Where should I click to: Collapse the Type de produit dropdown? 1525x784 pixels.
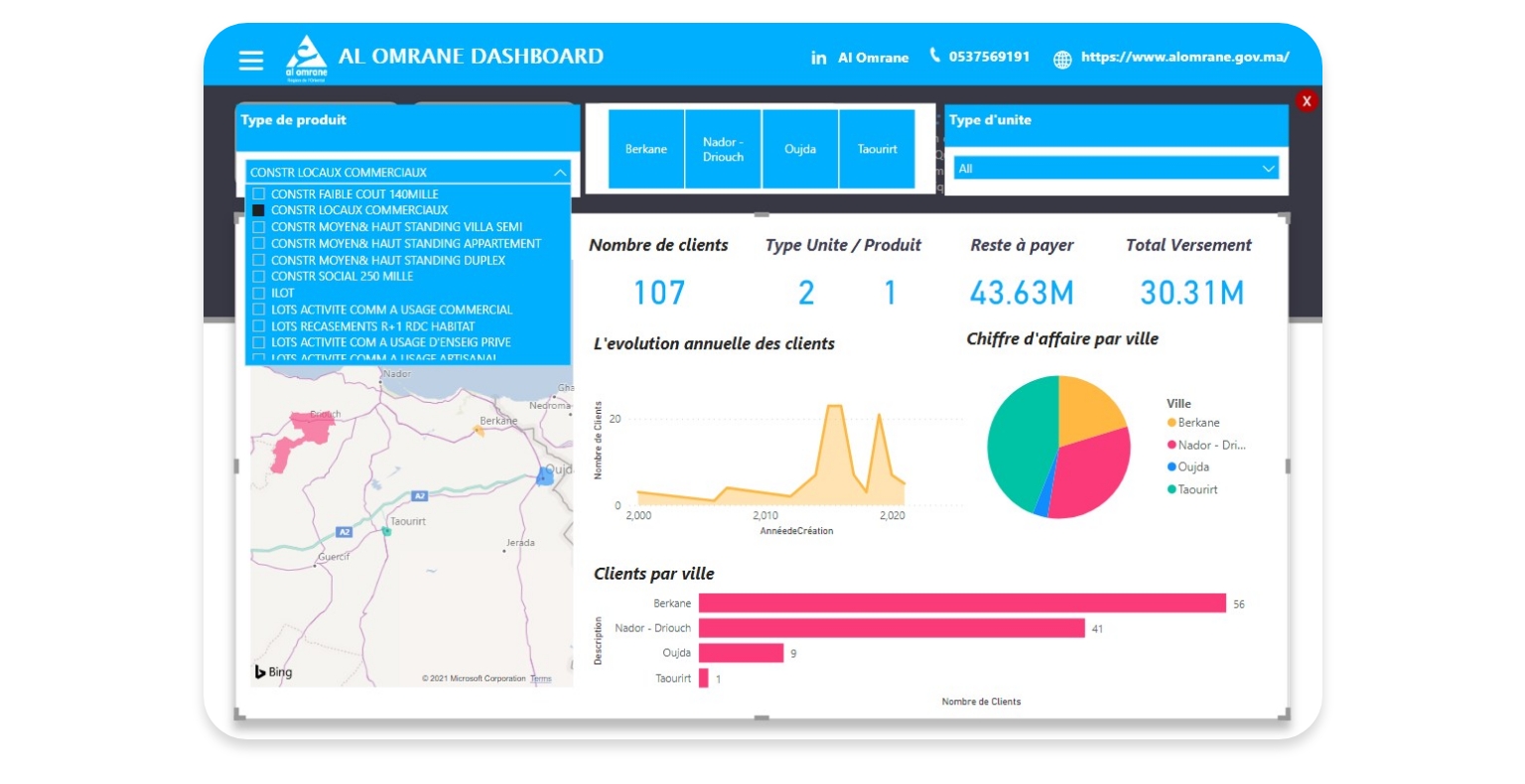pyautogui.click(x=559, y=173)
